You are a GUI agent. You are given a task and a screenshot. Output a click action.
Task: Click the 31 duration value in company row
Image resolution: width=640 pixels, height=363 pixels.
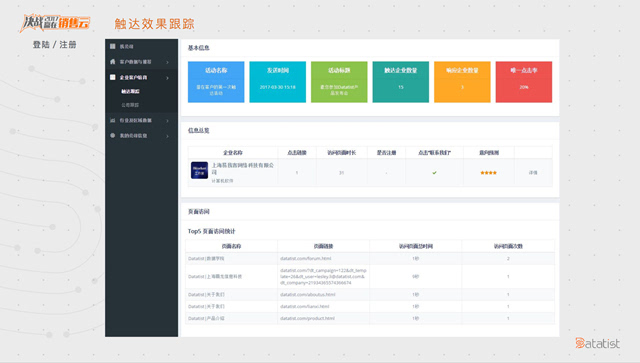click(x=341, y=173)
